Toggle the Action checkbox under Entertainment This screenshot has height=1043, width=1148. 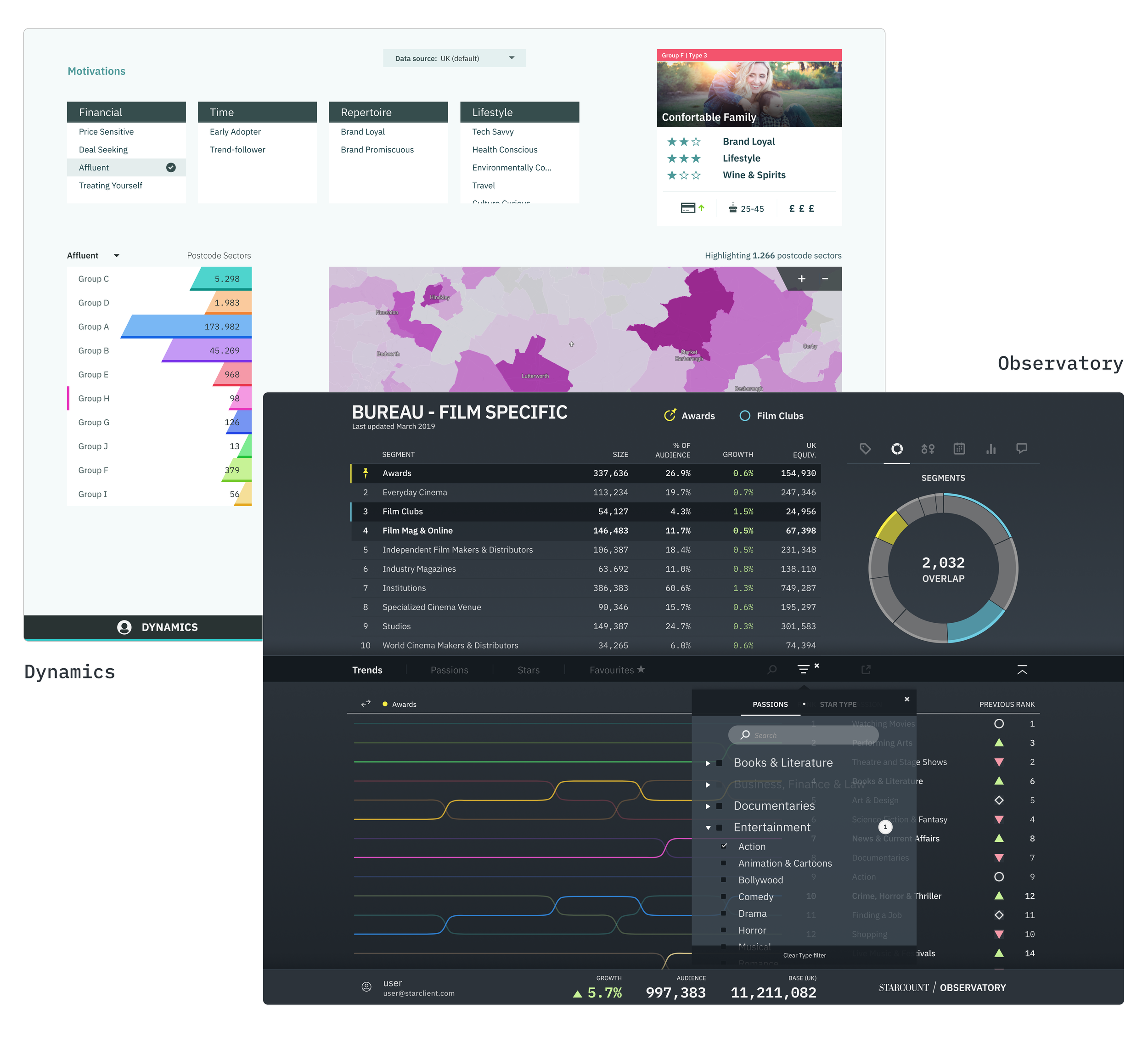coord(724,846)
